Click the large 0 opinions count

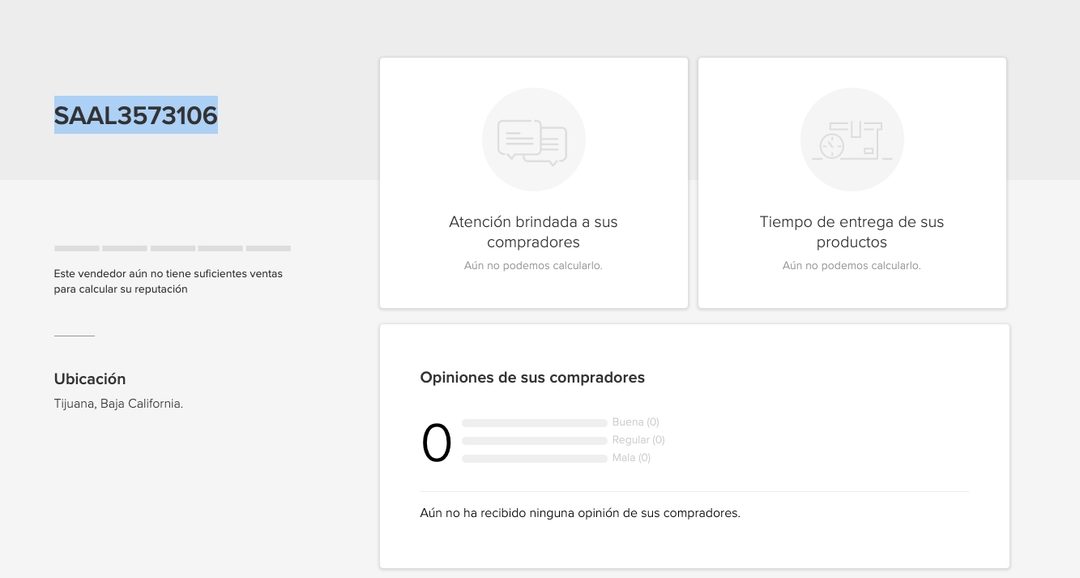click(436, 443)
